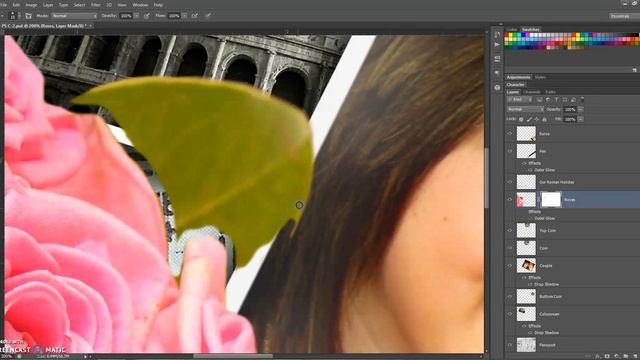Hide the Top Coin layer eye icon

[x=510, y=230]
